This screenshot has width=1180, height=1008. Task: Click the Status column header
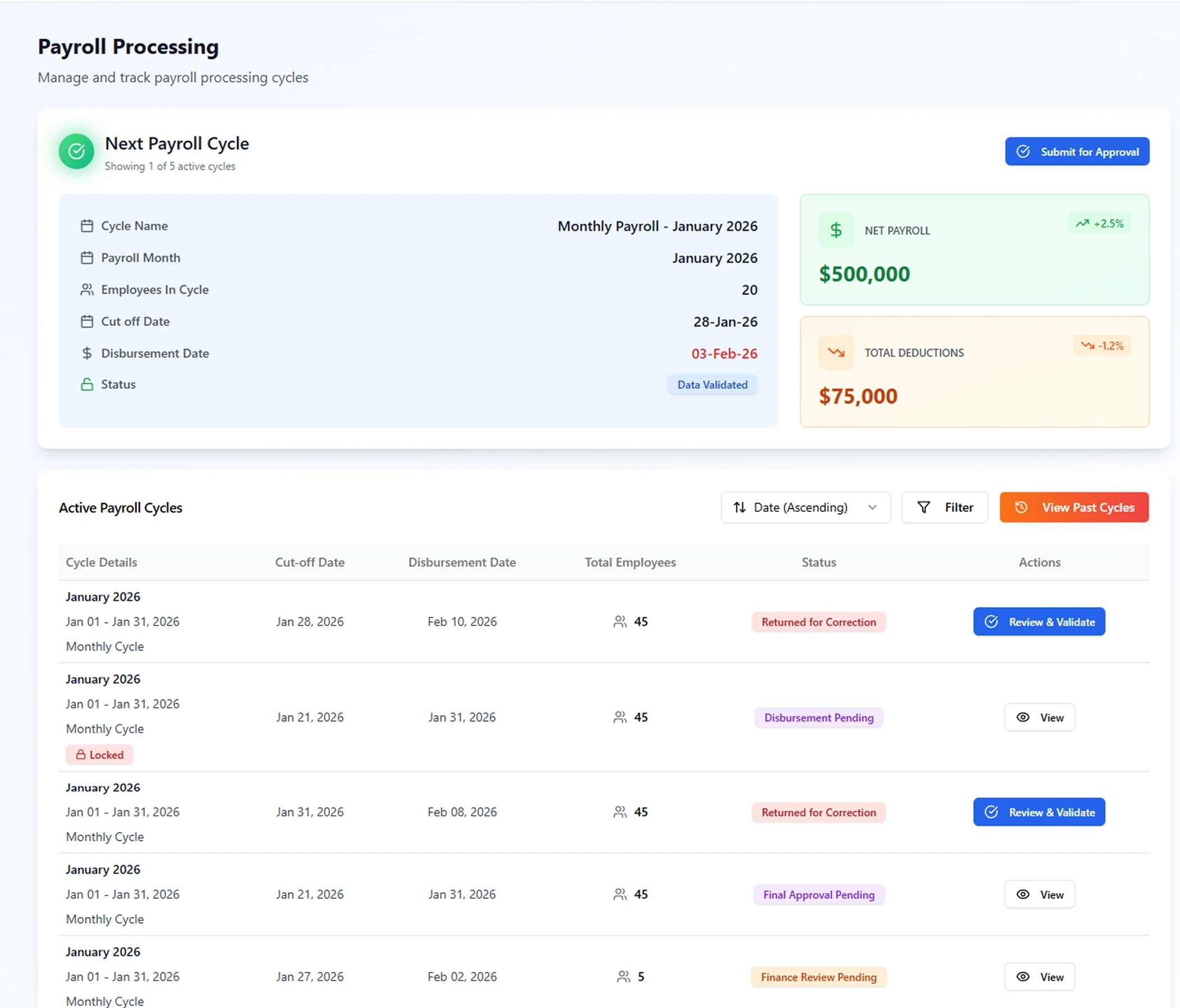click(x=819, y=562)
